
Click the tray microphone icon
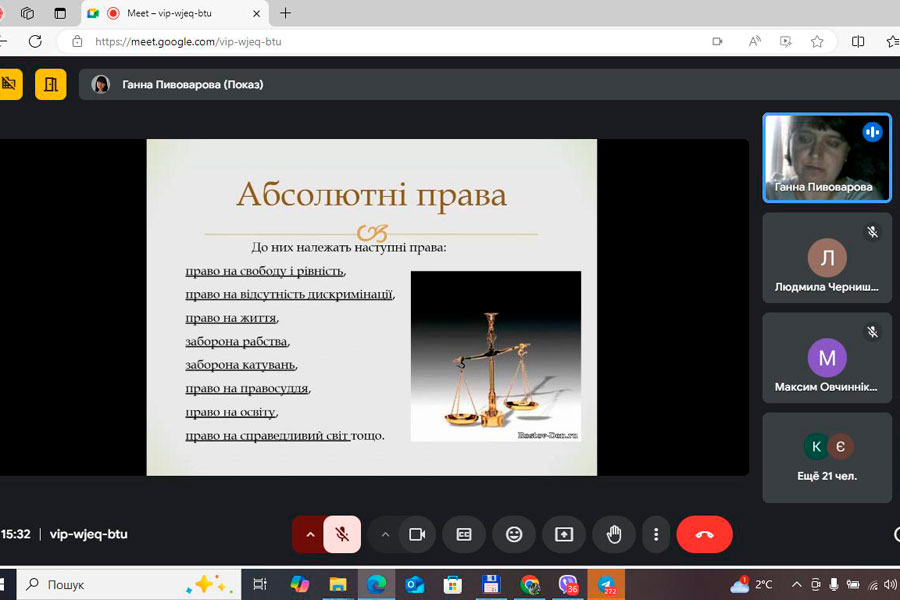pos(834,584)
